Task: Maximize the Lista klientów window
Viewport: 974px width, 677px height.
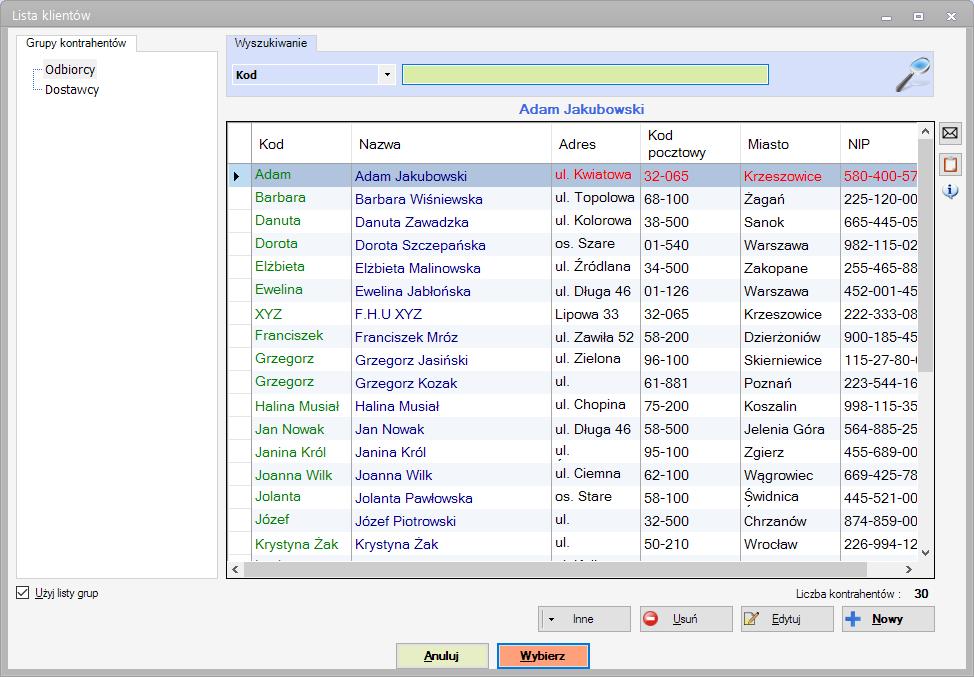Action: 918,16
